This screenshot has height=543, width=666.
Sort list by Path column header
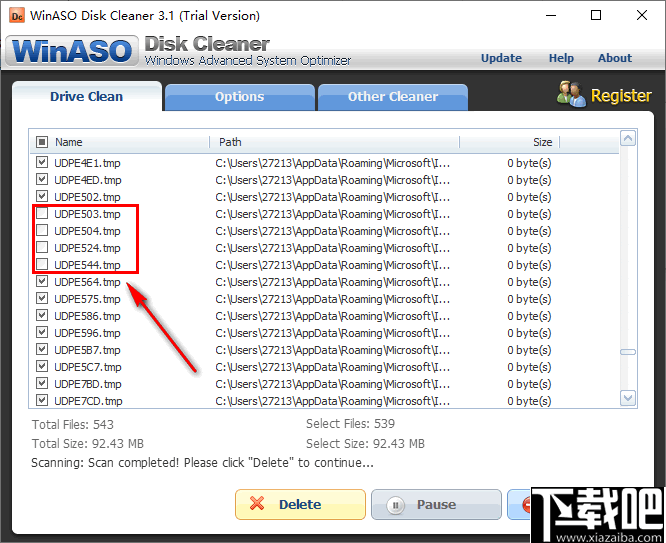230,142
